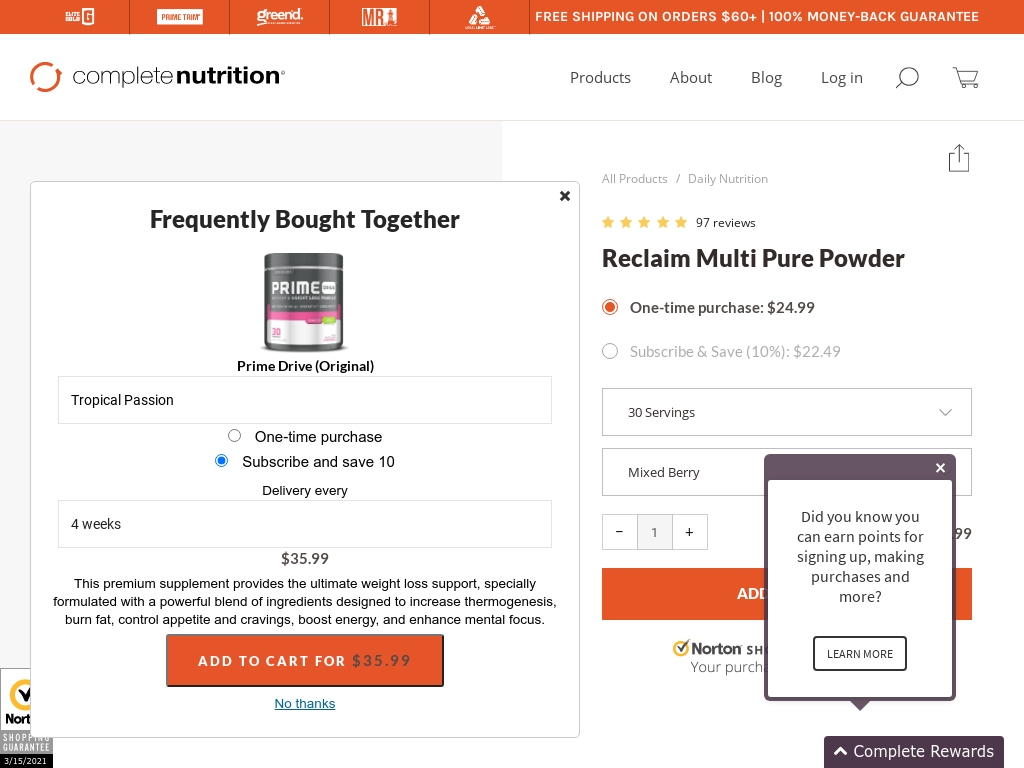Screen dimensions: 1024x768
Task: Increase quantity with the plus stepper
Action: 690,532
